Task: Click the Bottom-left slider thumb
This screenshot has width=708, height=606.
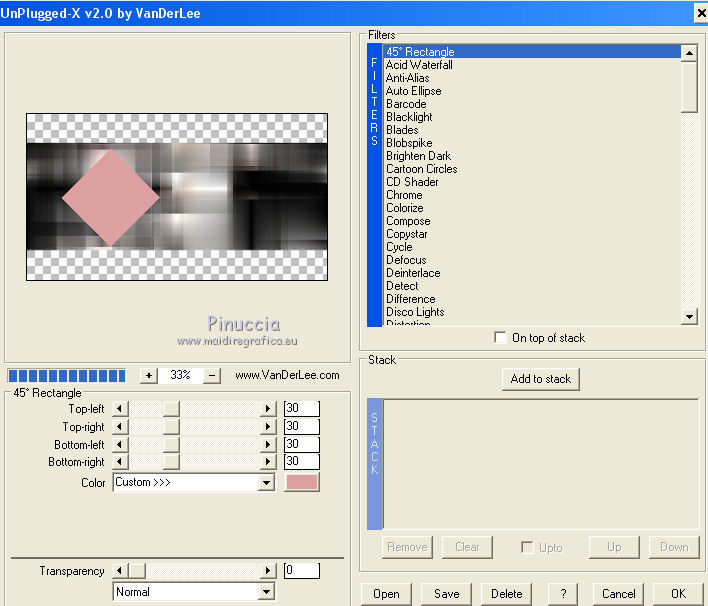Action: (x=171, y=444)
